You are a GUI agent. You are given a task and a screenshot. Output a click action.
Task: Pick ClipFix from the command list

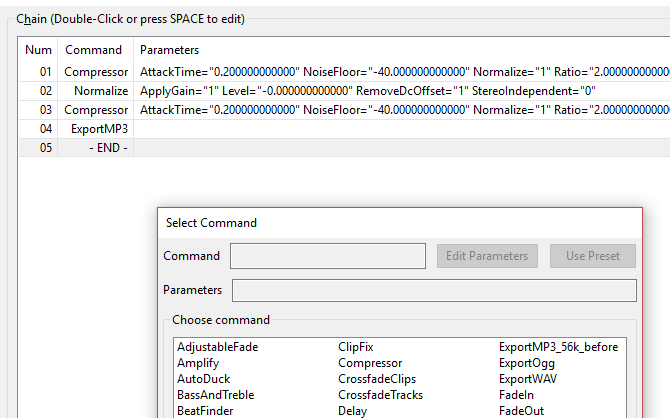(x=358, y=347)
